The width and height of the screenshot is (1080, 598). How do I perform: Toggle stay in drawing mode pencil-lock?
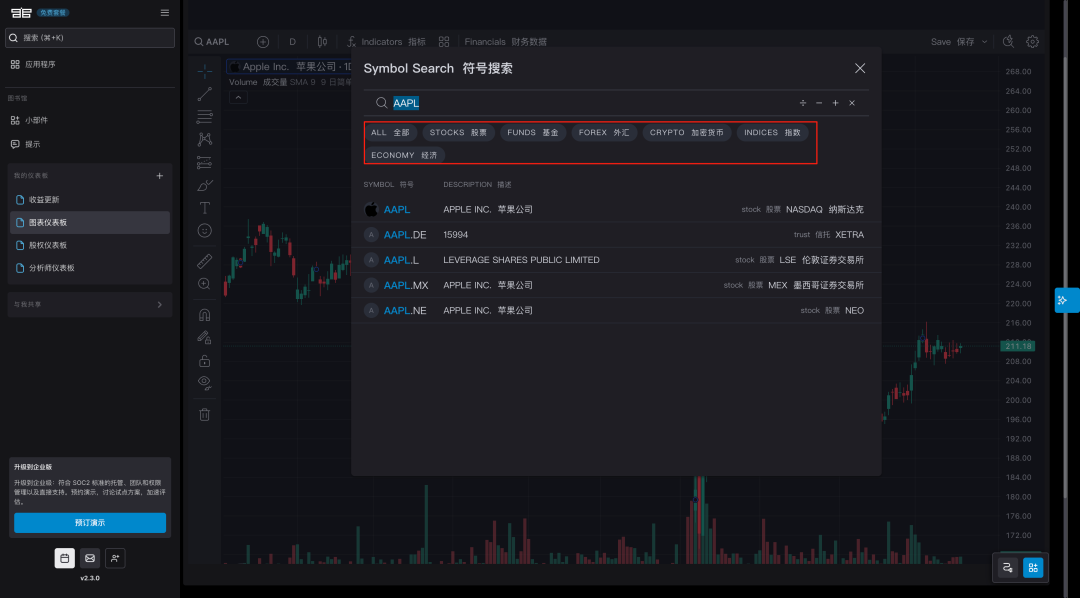(205, 338)
